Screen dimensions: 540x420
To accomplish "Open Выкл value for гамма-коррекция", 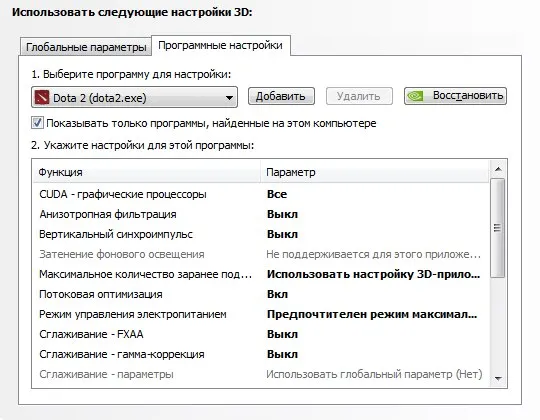I will [282, 354].
